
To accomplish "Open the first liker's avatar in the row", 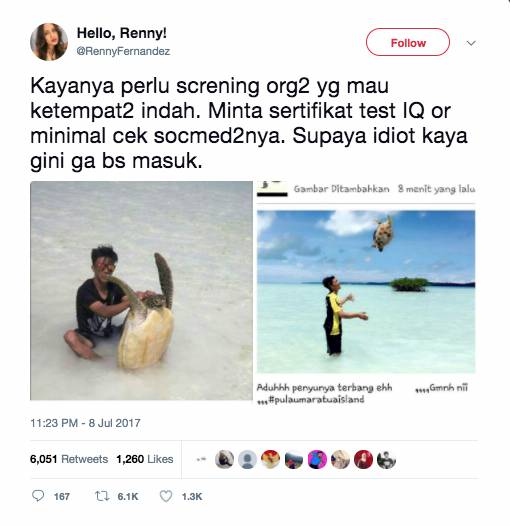I will [x=224, y=459].
